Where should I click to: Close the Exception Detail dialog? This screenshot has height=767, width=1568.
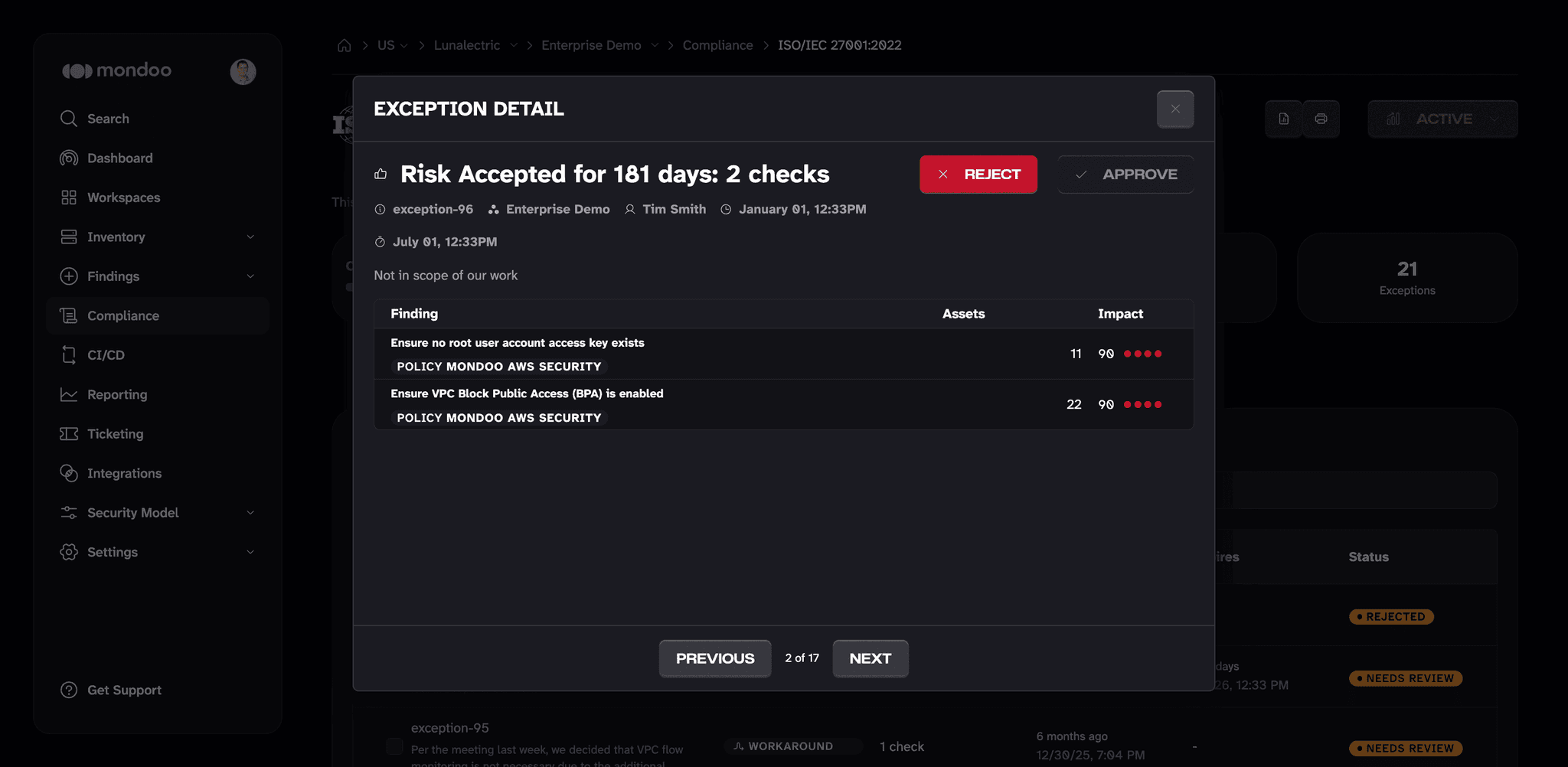1175,109
